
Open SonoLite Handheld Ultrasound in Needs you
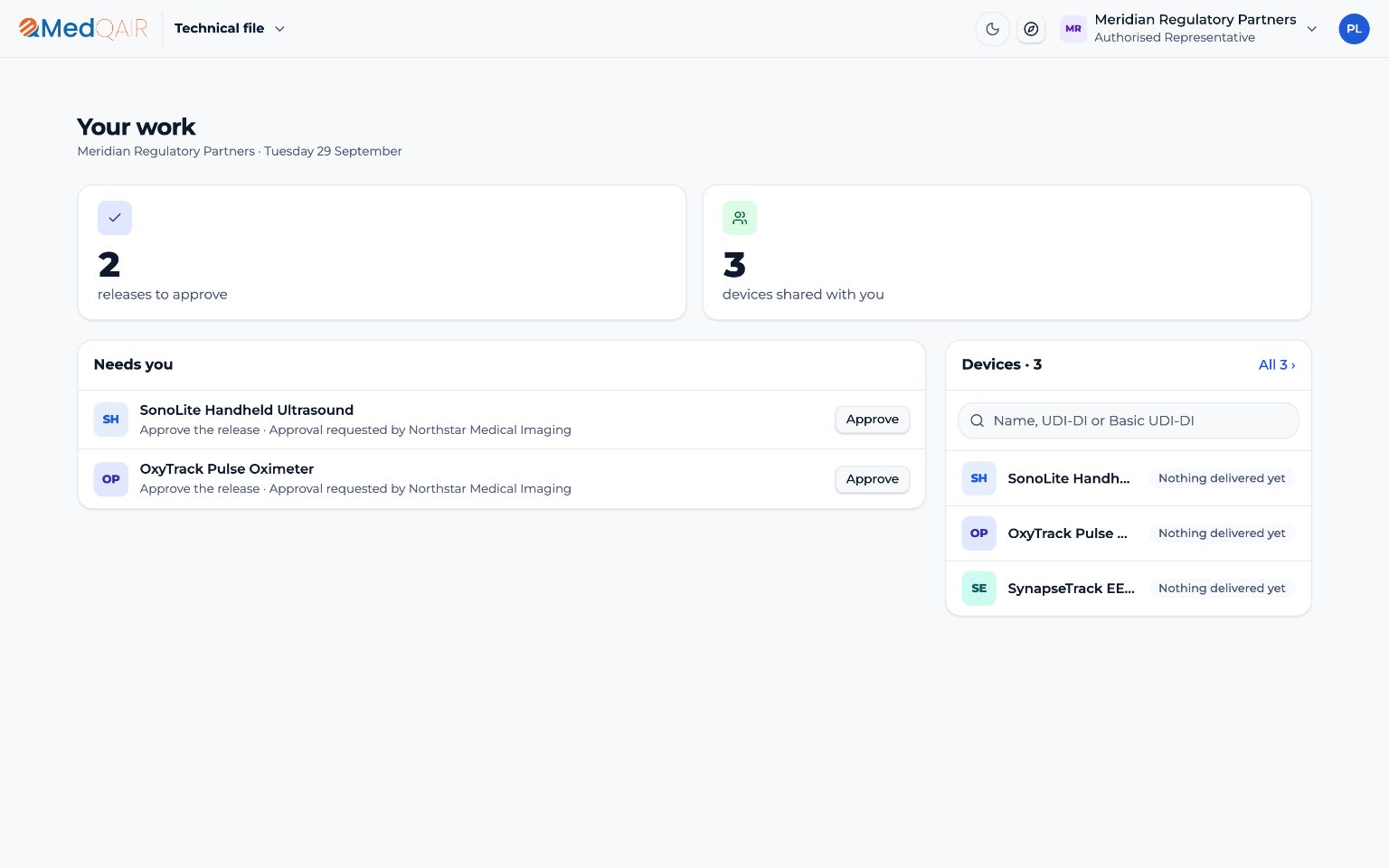point(502,420)
